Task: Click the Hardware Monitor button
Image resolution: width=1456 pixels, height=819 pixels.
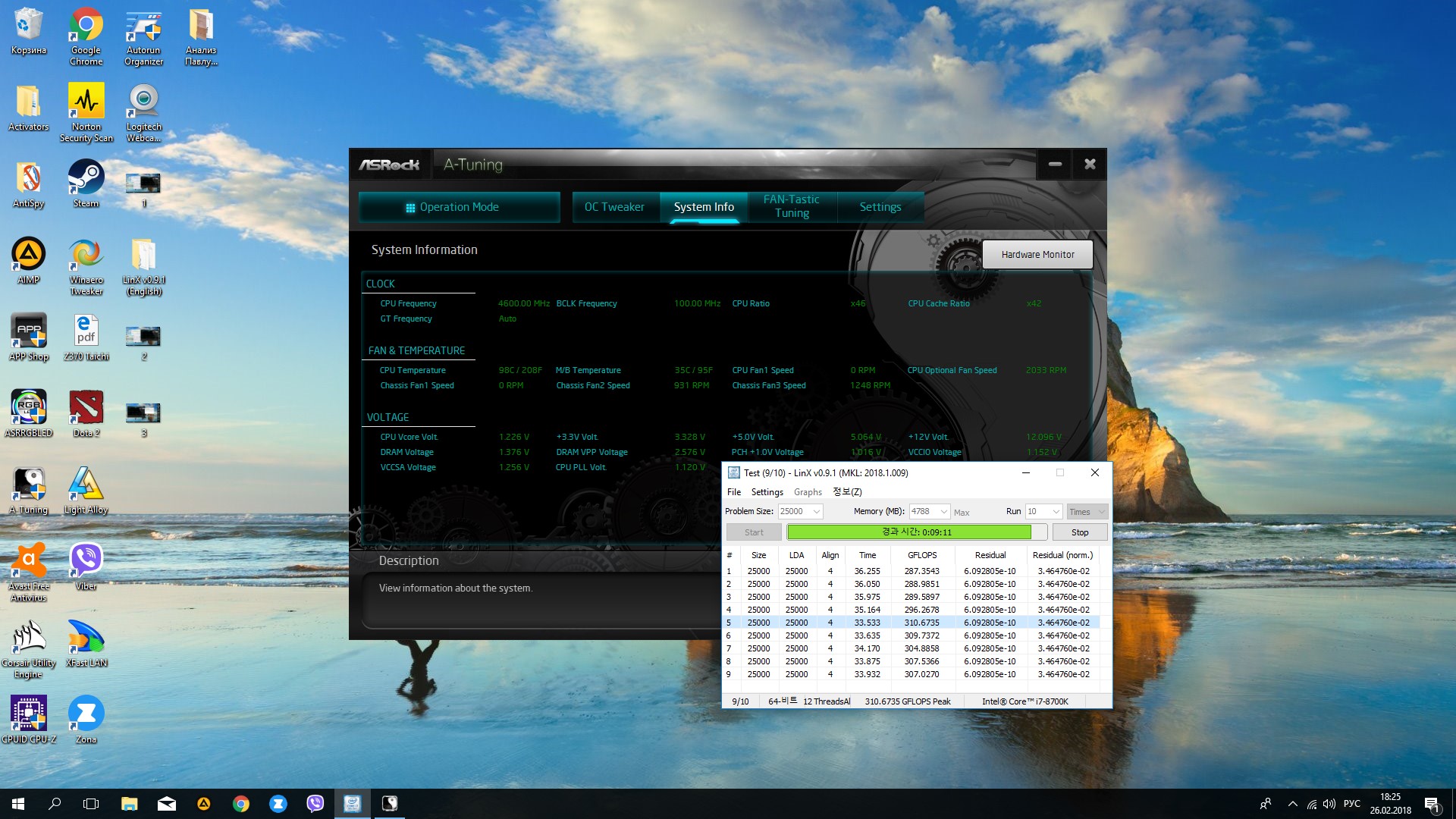Action: click(x=1037, y=255)
